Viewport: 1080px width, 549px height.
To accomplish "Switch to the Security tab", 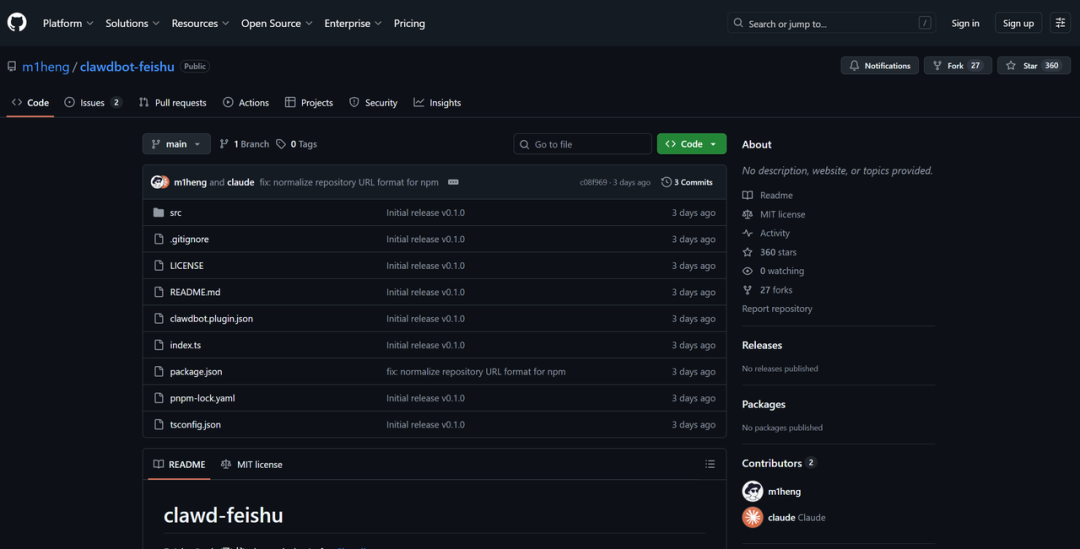I will click(373, 103).
